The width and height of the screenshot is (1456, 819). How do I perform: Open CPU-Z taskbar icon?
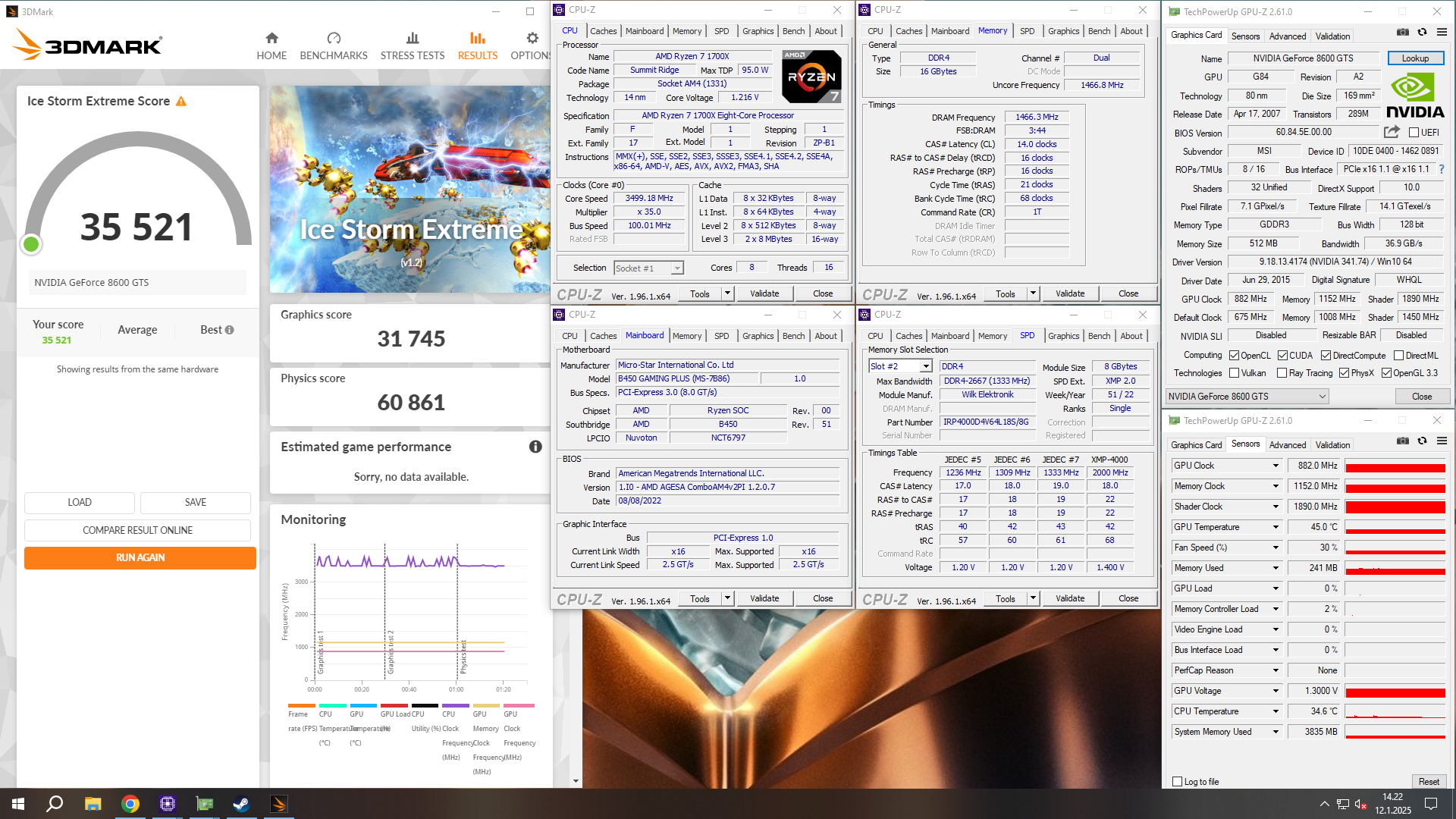[168, 804]
